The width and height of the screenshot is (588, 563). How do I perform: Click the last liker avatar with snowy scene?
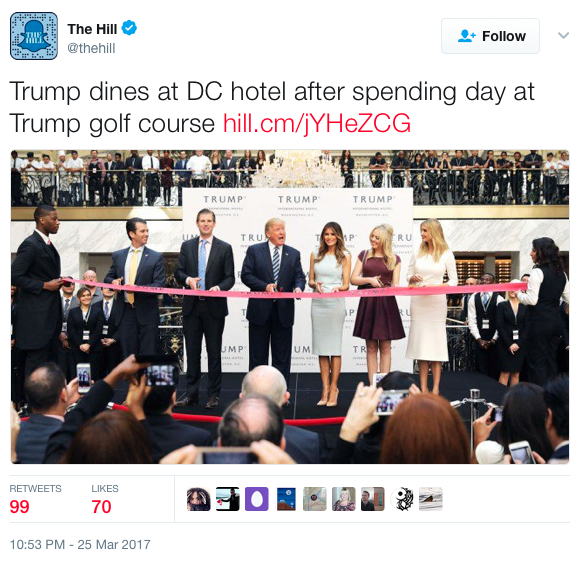430,499
